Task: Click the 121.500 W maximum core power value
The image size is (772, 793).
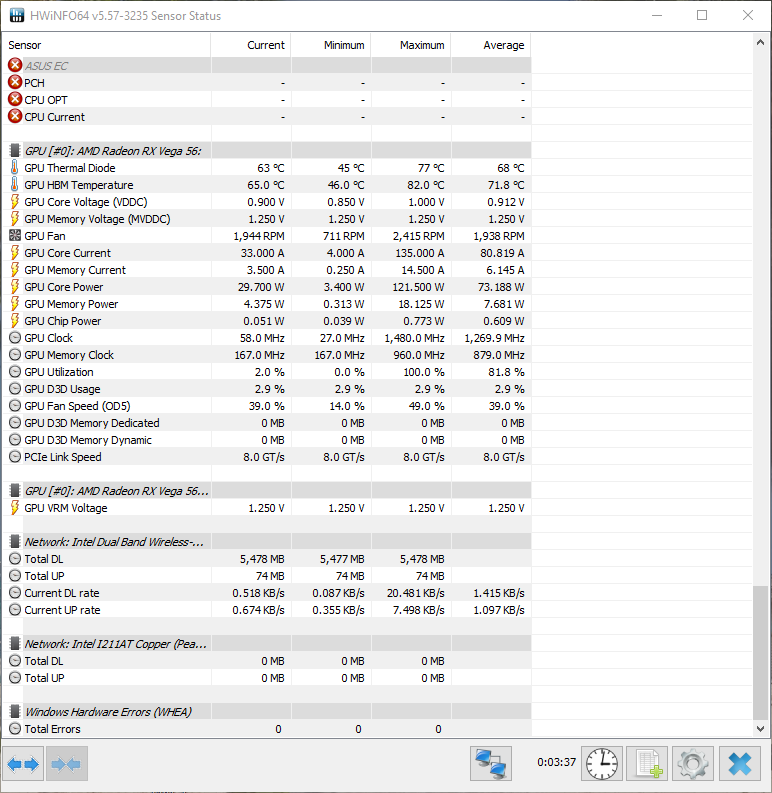Action: tap(418, 287)
